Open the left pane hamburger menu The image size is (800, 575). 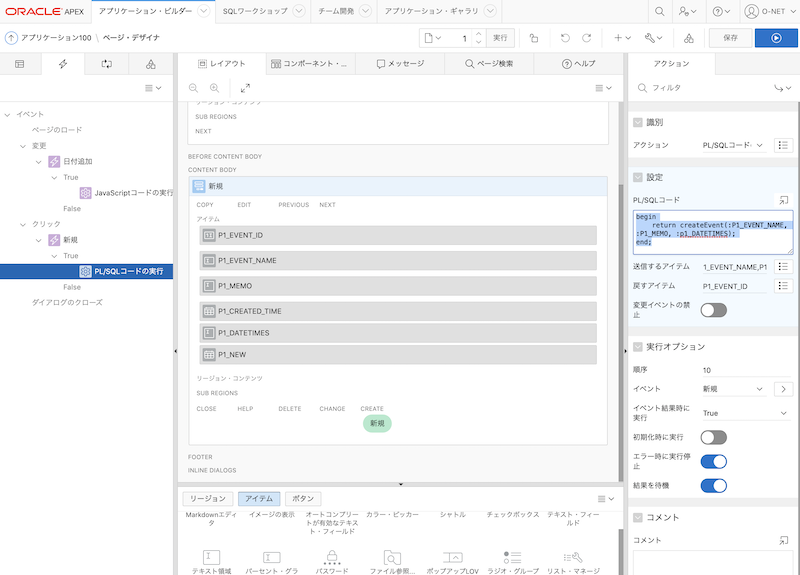tap(153, 88)
